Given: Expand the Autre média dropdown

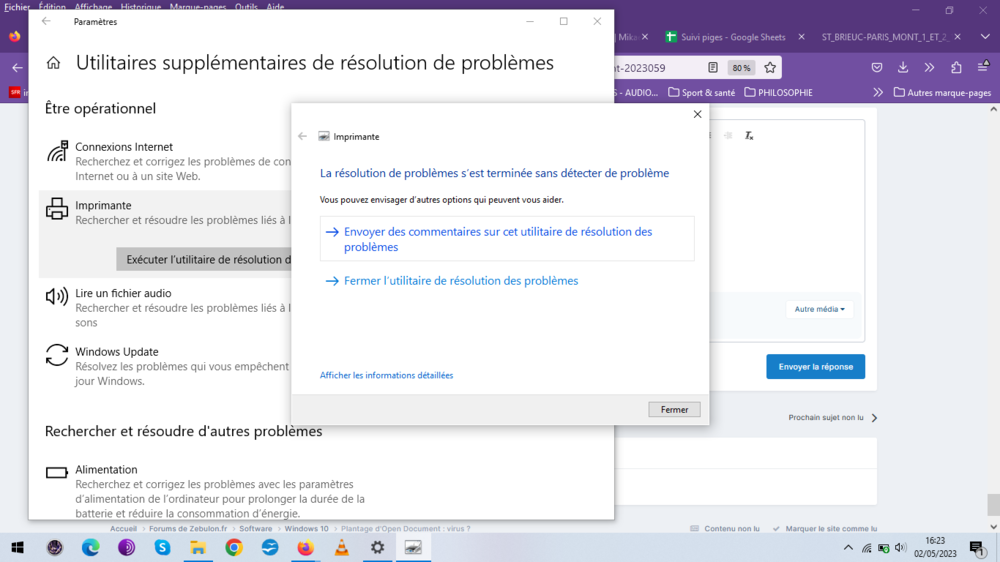Looking at the screenshot, I should [819, 309].
